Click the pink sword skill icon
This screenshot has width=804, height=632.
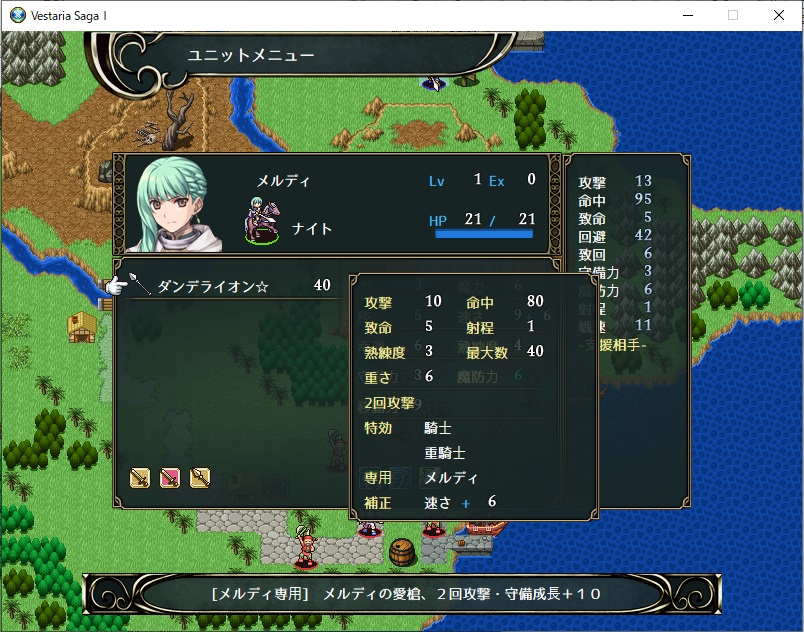tap(170, 478)
